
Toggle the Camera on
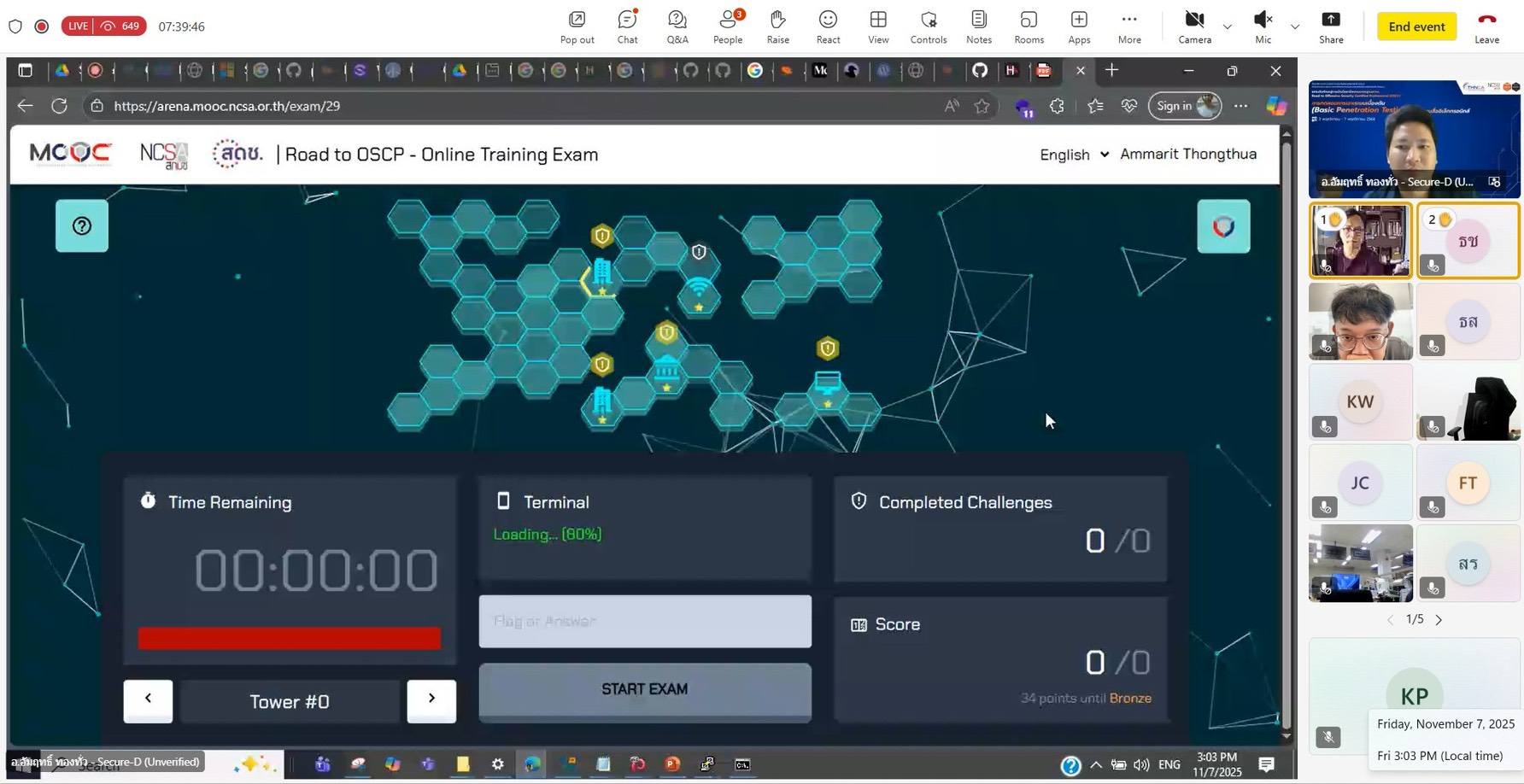1194,26
